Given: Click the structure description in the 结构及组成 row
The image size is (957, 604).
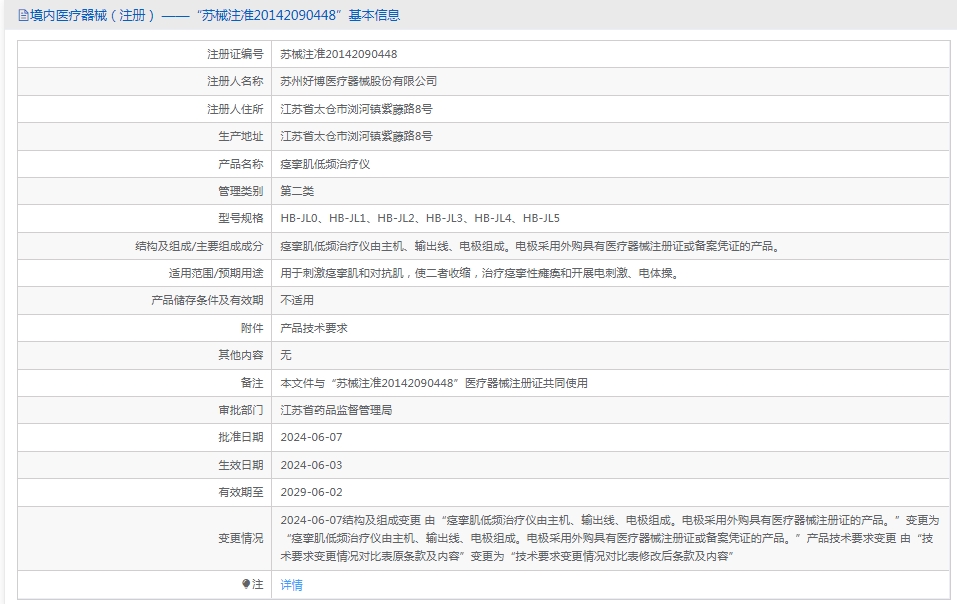Looking at the screenshot, I should click(x=531, y=246).
